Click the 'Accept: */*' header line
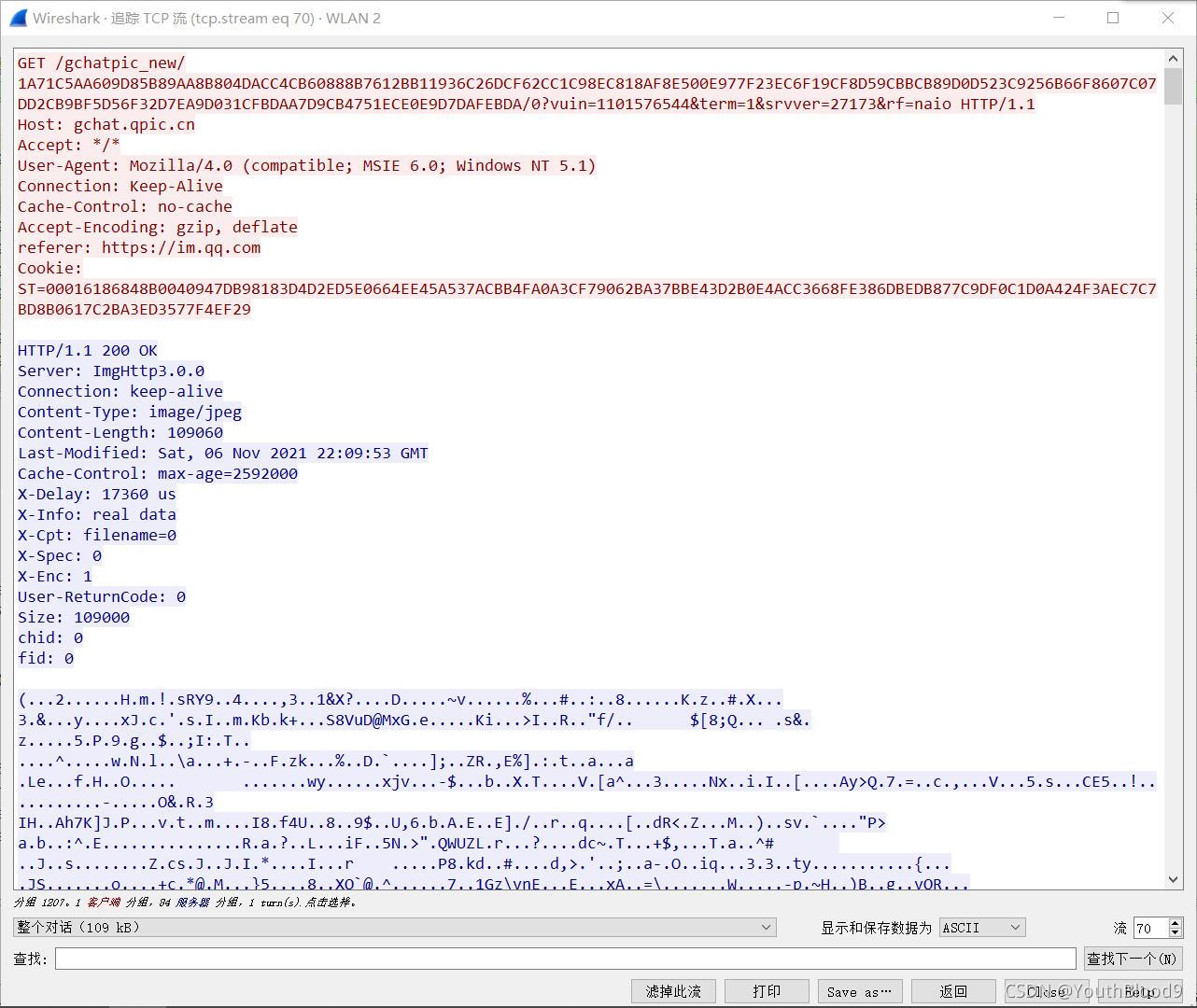 tap(69, 145)
